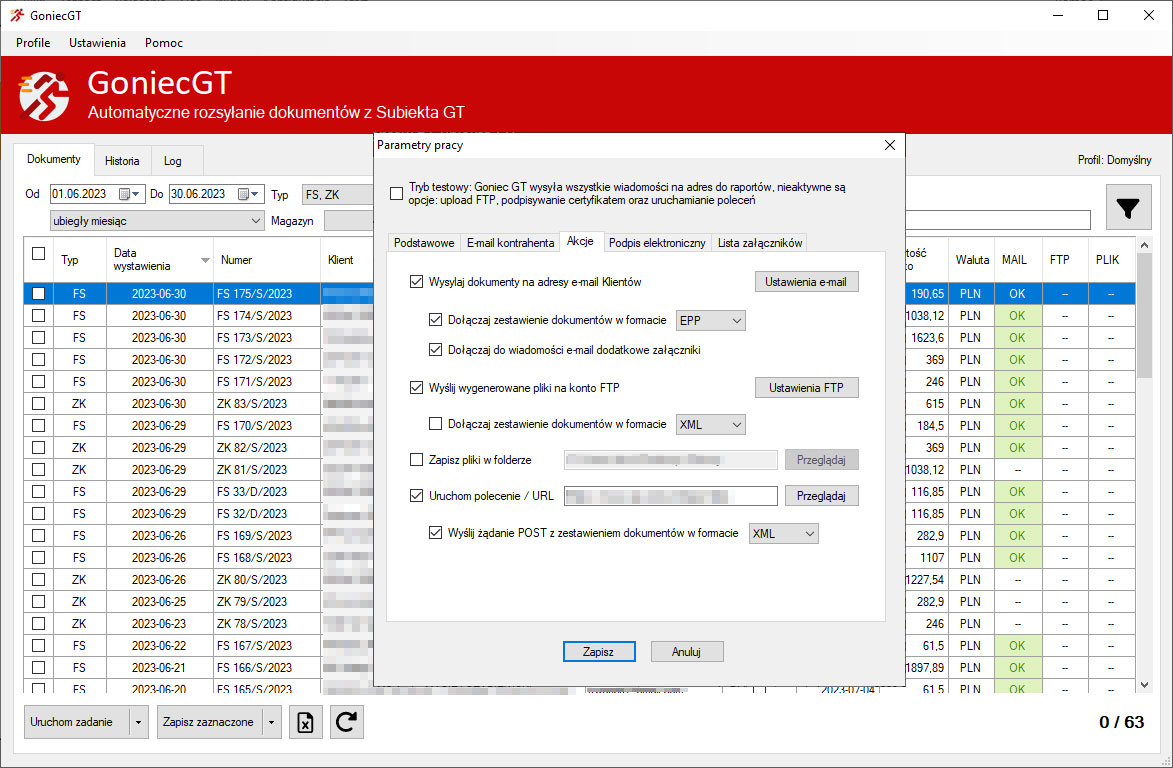Click the MAIL column header
This screenshot has width=1173, height=768.
[x=1016, y=260]
